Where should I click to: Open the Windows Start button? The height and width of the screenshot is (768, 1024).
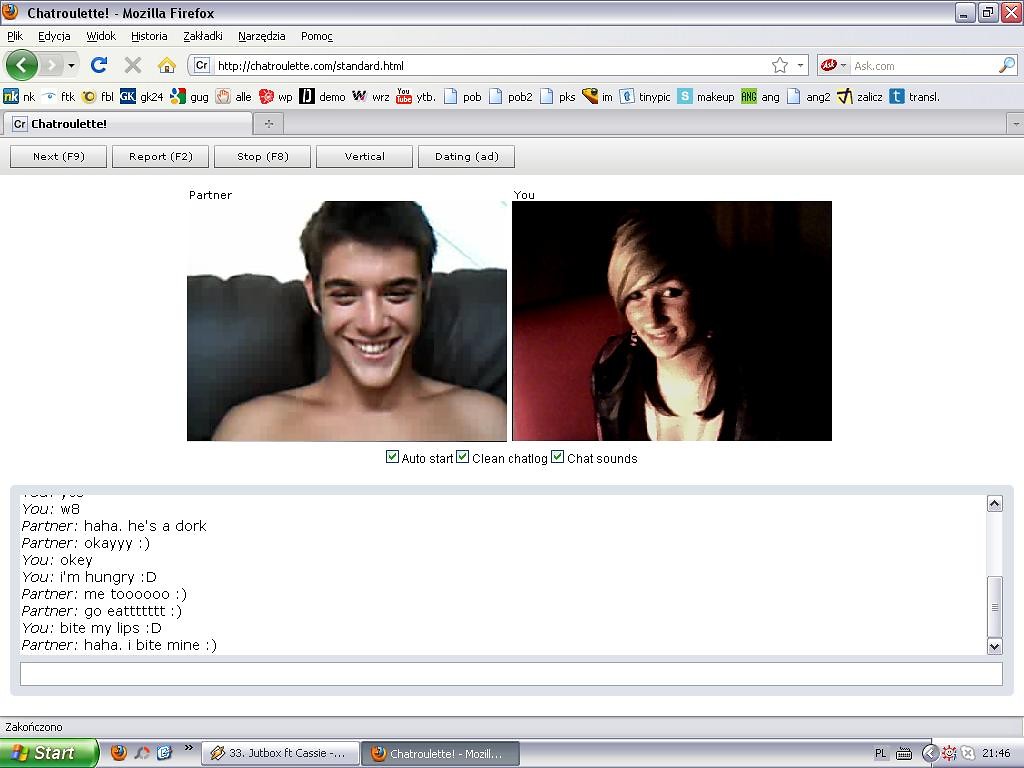48,753
